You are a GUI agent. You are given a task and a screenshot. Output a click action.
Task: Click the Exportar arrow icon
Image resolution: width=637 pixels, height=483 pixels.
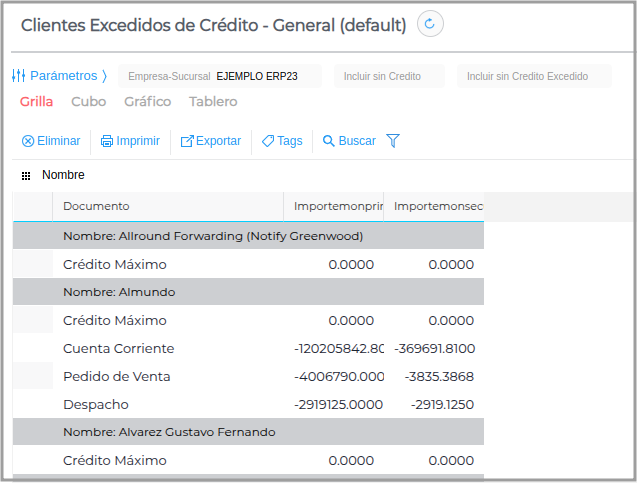(x=187, y=141)
